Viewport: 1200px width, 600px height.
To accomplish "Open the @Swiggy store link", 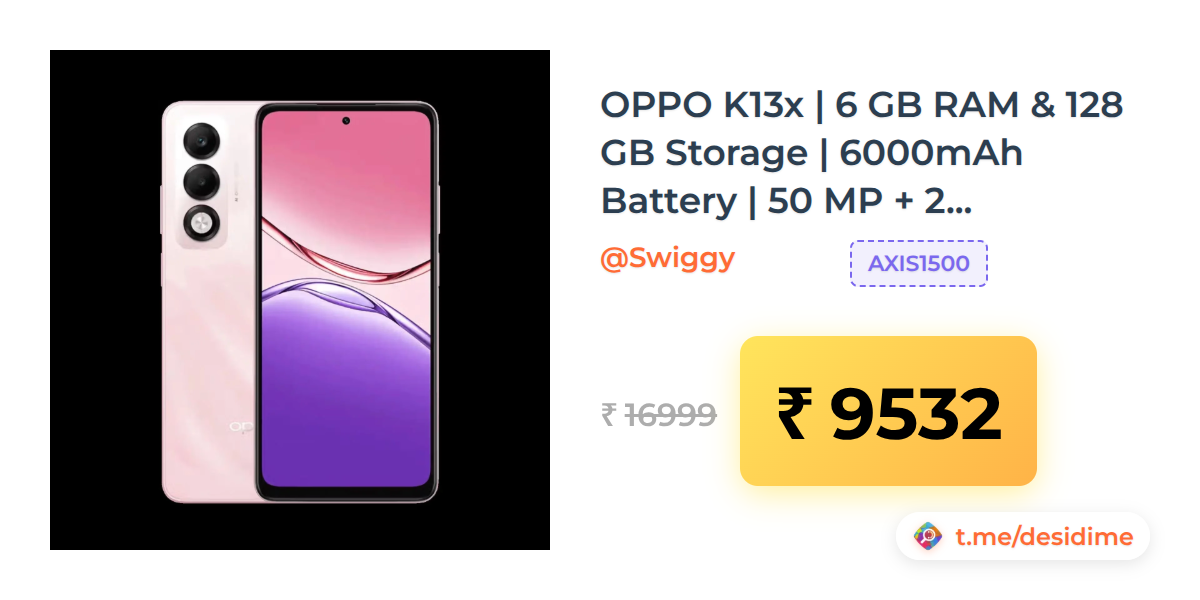I will point(667,258).
